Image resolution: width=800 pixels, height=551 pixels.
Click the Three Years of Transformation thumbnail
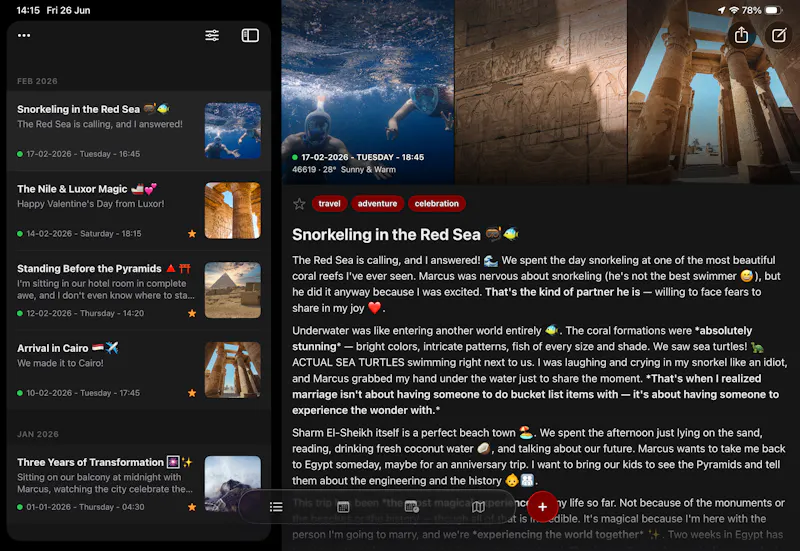[x=233, y=483]
